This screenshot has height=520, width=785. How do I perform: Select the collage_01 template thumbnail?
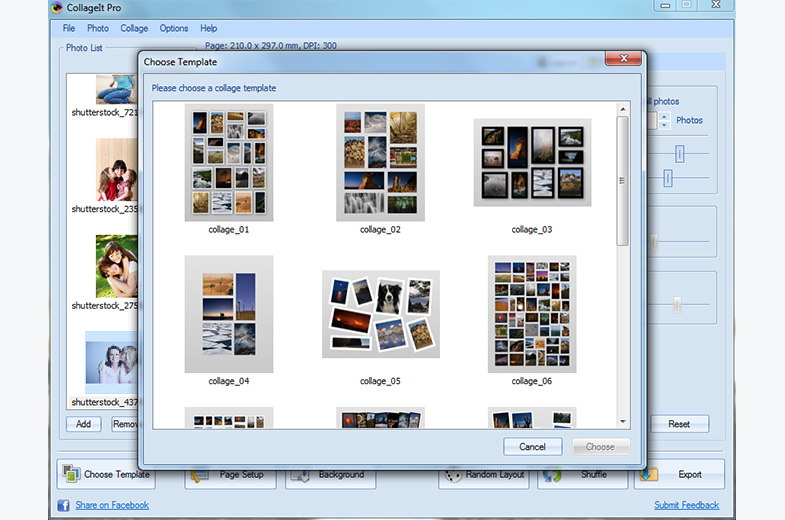point(228,162)
